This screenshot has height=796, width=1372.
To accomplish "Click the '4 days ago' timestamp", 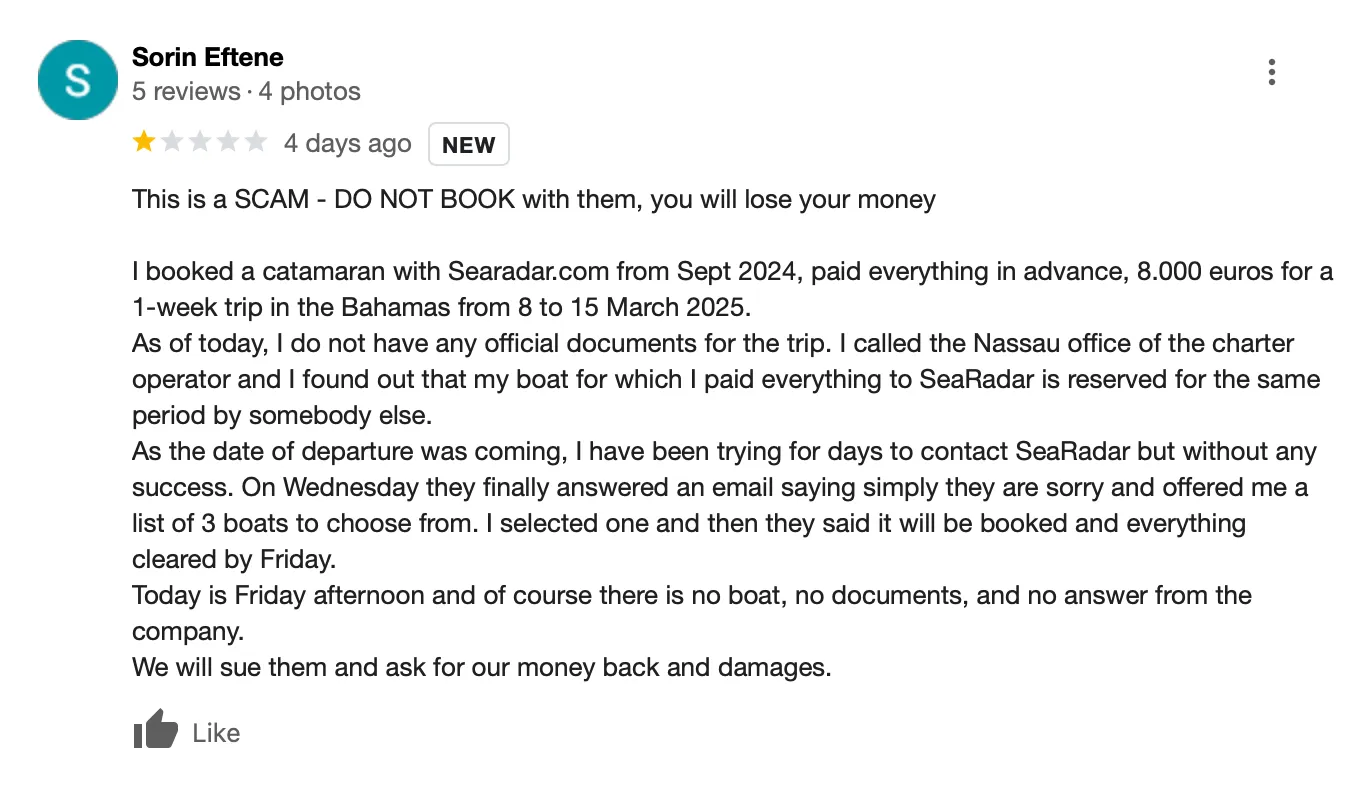I will click(347, 142).
